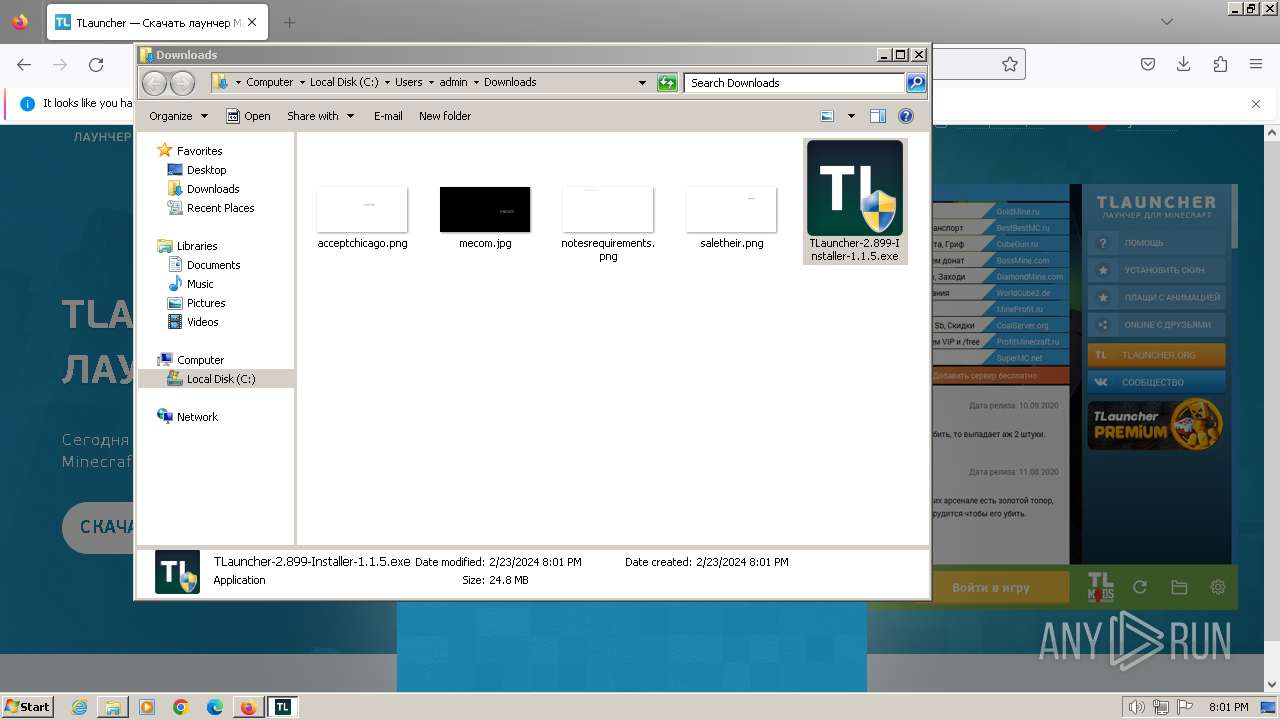List all tabs dropdown in Firefox

click(1167, 22)
